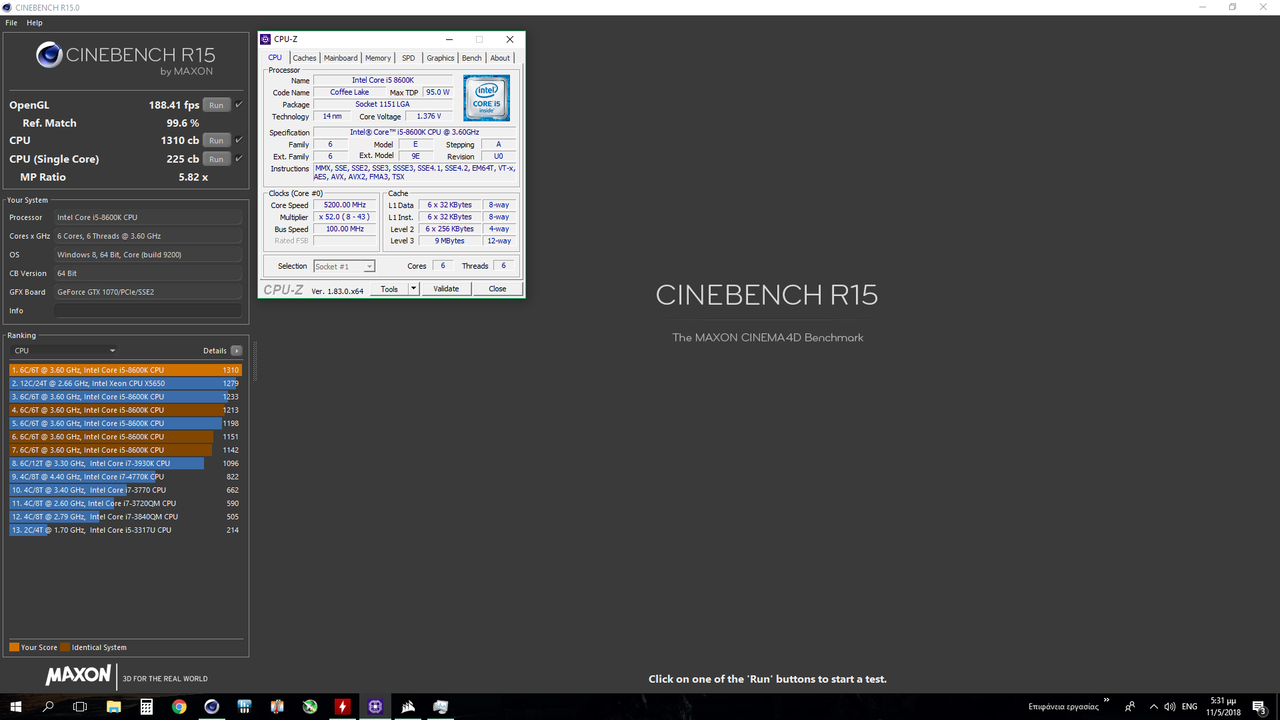Screen dimensions: 1280x720
Task: Switch to CPU-Z Caches tab
Action: point(304,58)
